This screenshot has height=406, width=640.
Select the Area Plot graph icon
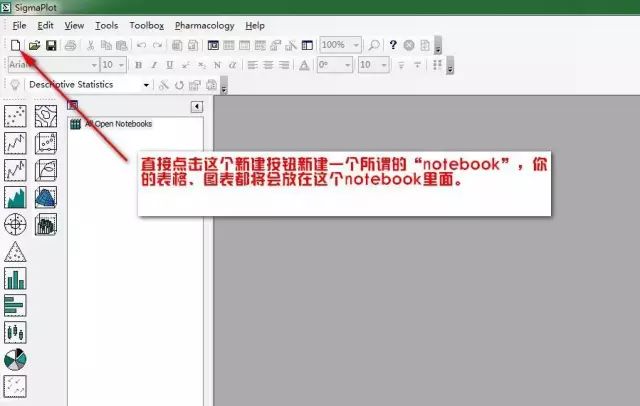15,197
